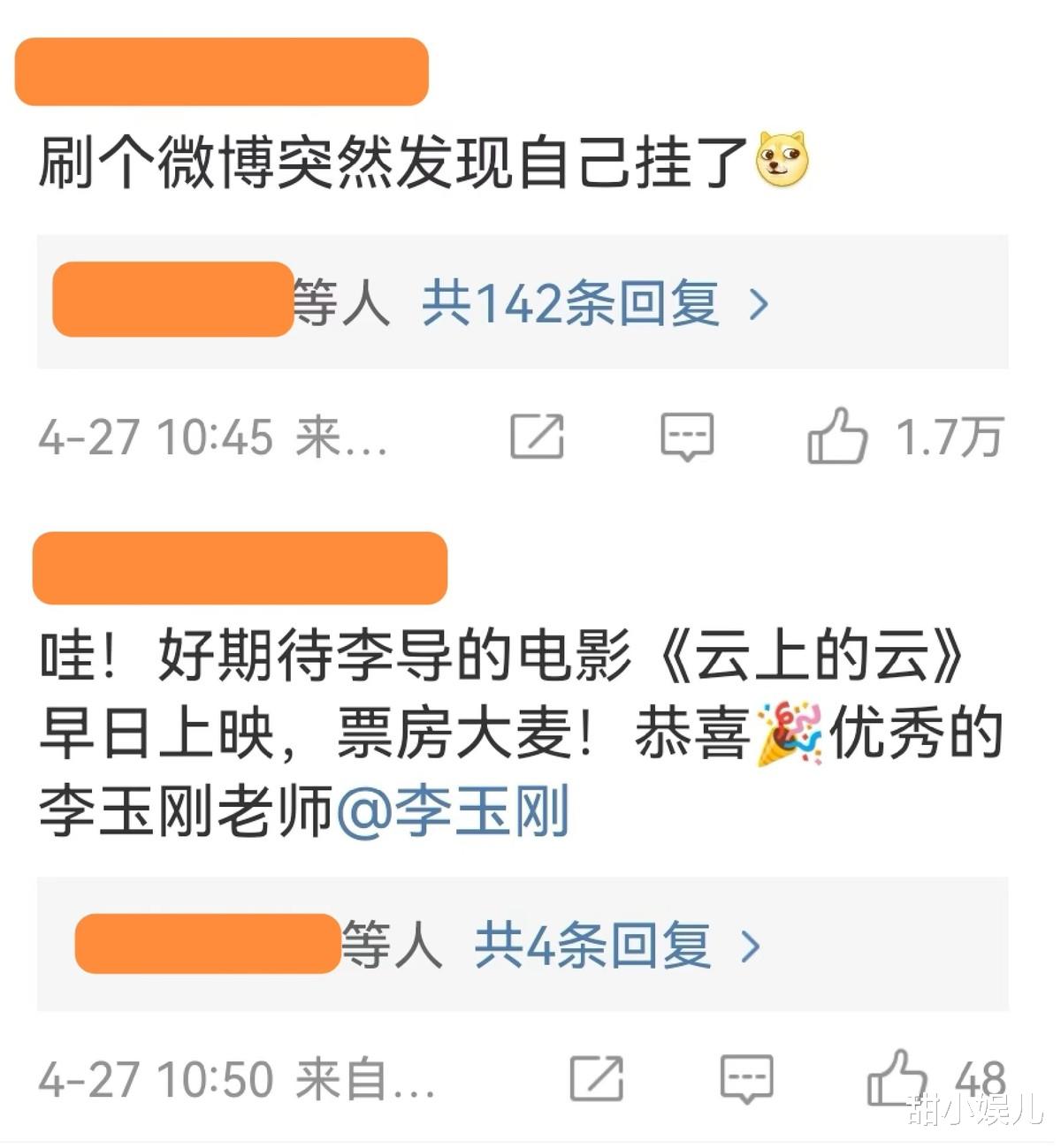Screen dimensions: 1061x1148
Task: Open first commenter's orange-masked username
Action: point(222,72)
